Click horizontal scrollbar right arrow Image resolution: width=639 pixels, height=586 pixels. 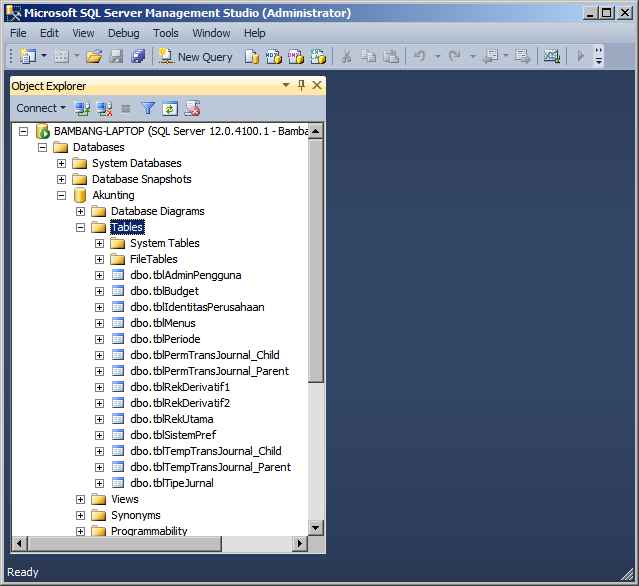pos(300,543)
